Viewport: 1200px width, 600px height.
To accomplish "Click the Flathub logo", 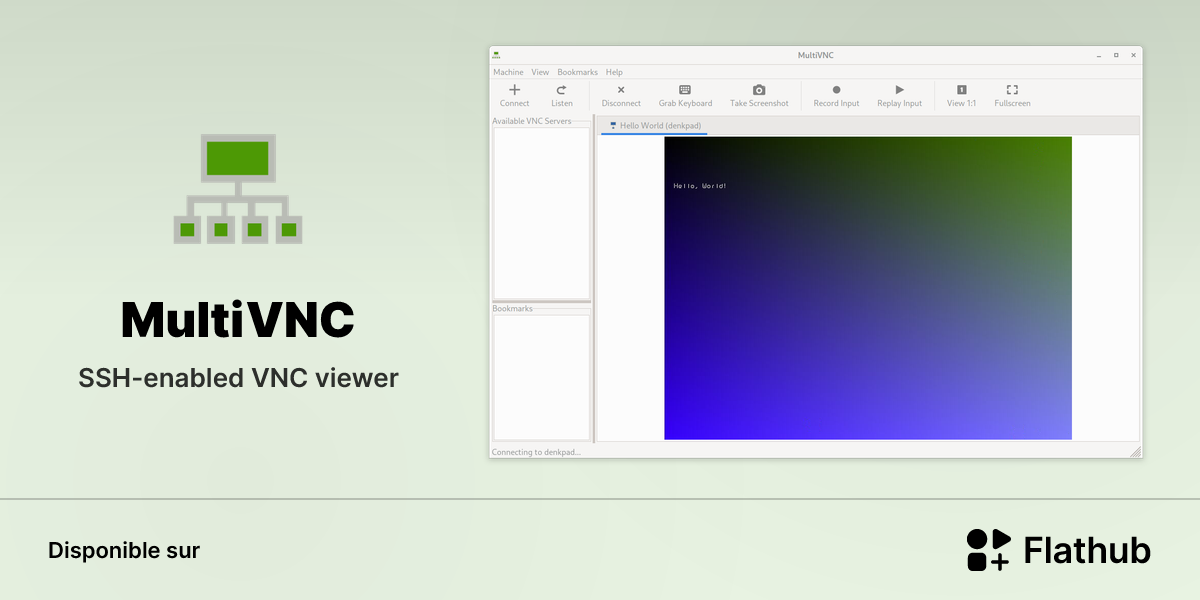I will [x=1059, y=550].
